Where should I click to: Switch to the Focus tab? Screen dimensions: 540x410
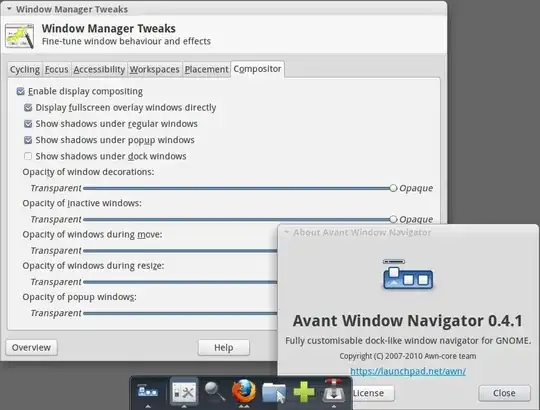(x=56, y=70)
